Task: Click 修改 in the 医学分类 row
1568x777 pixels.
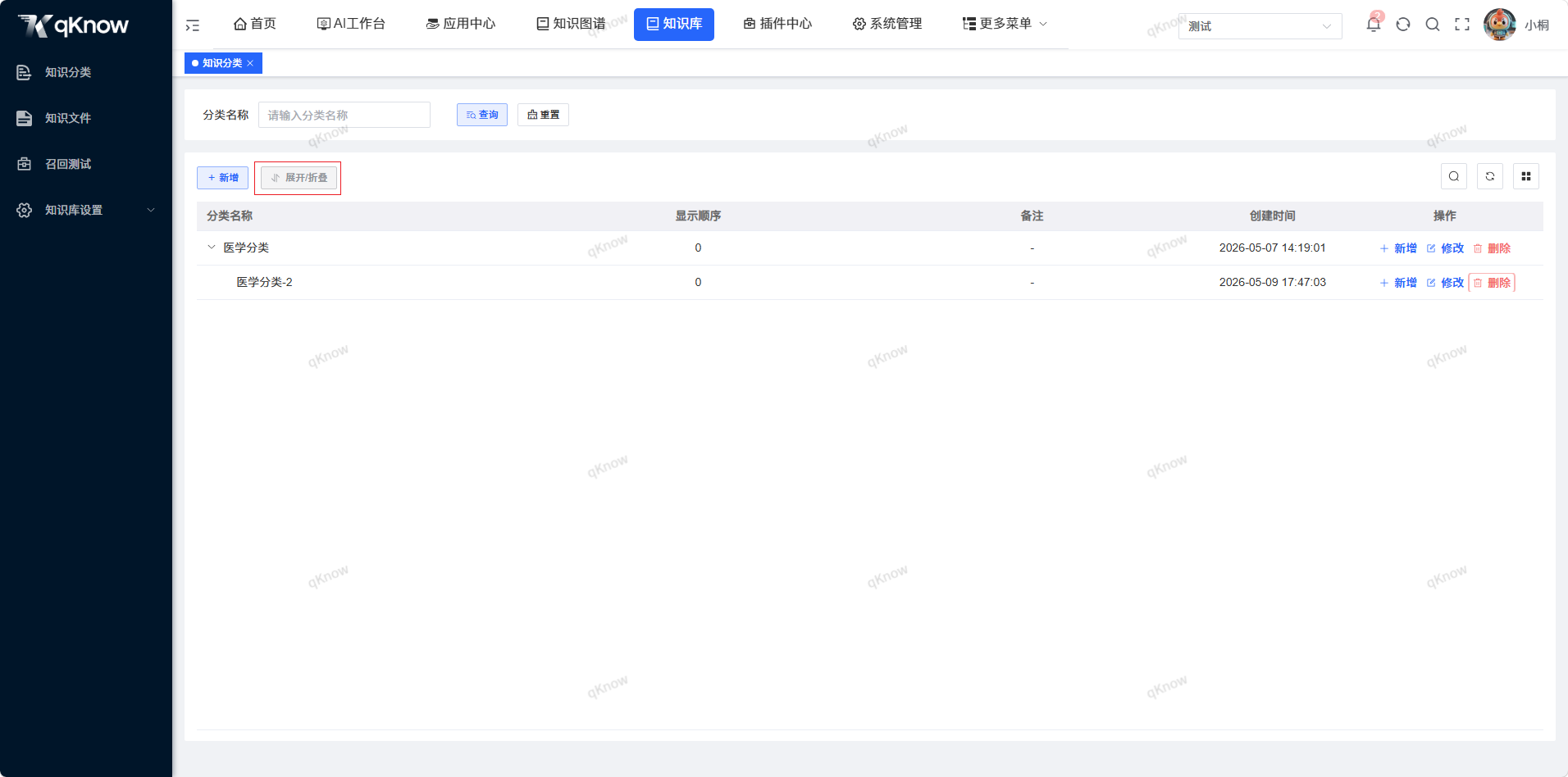Action: pyautogui.click(x=1445, y=248)
